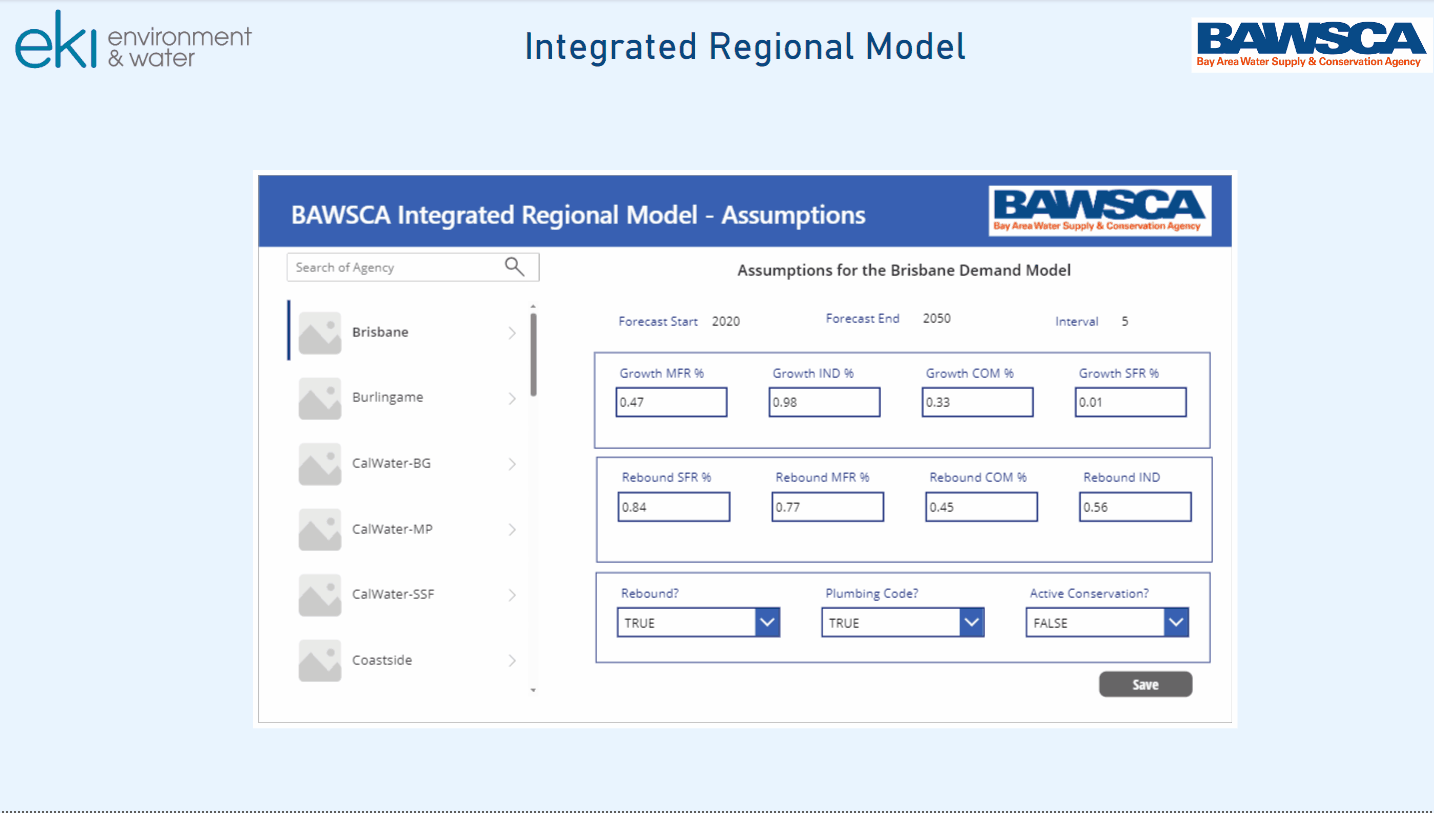Edit the Growth SFR % field
The width and height of the screenshot is (1434, 813).
pyautogui.click(x=1131, y=402)
